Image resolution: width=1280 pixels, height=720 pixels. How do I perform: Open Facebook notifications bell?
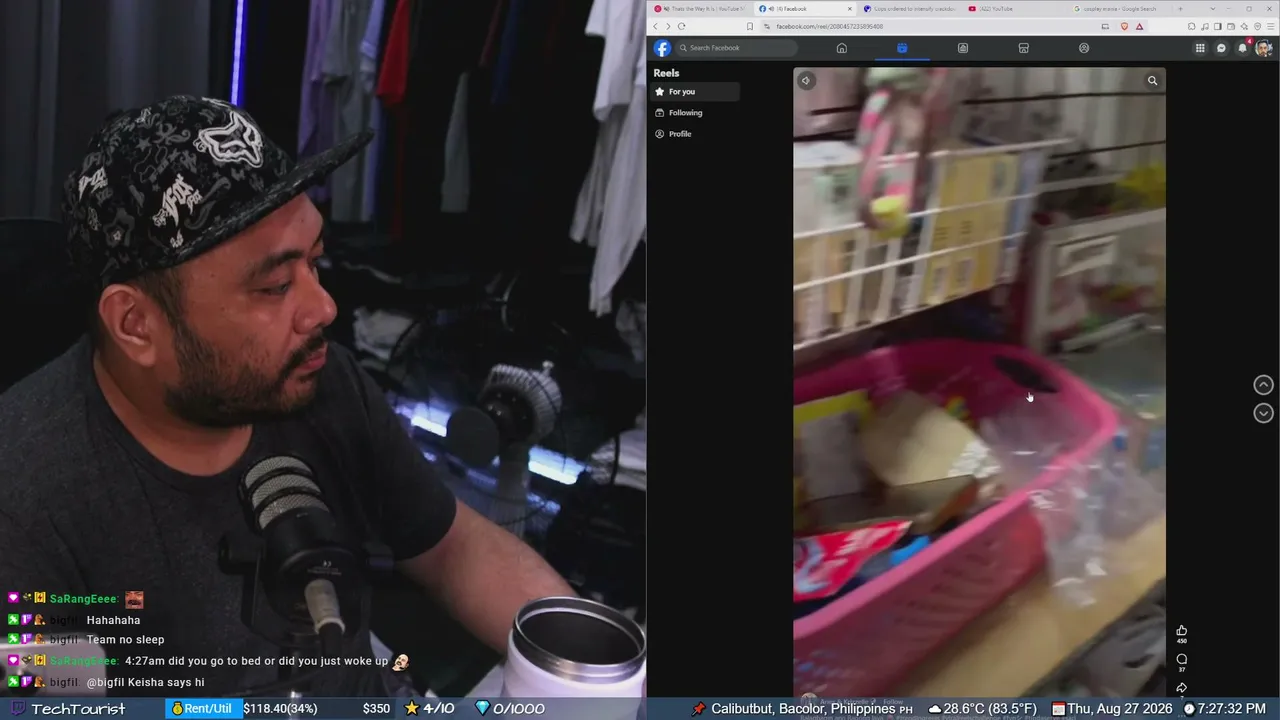[x=1243, y=48]
